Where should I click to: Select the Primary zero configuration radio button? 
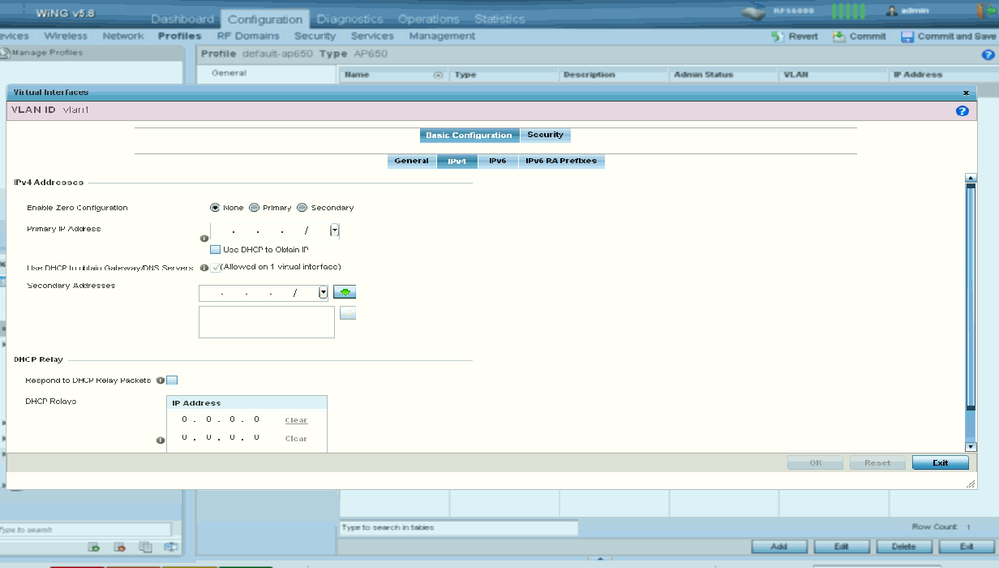254,208
